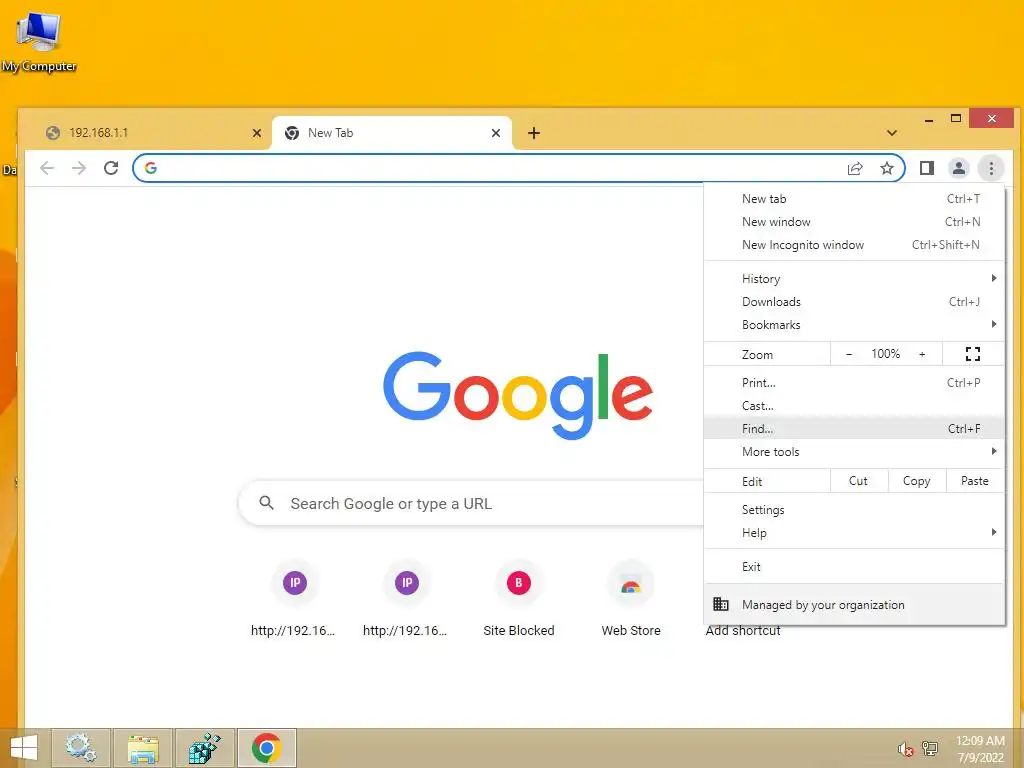Click the three-dot Chrome menu button

coord(991,168)
